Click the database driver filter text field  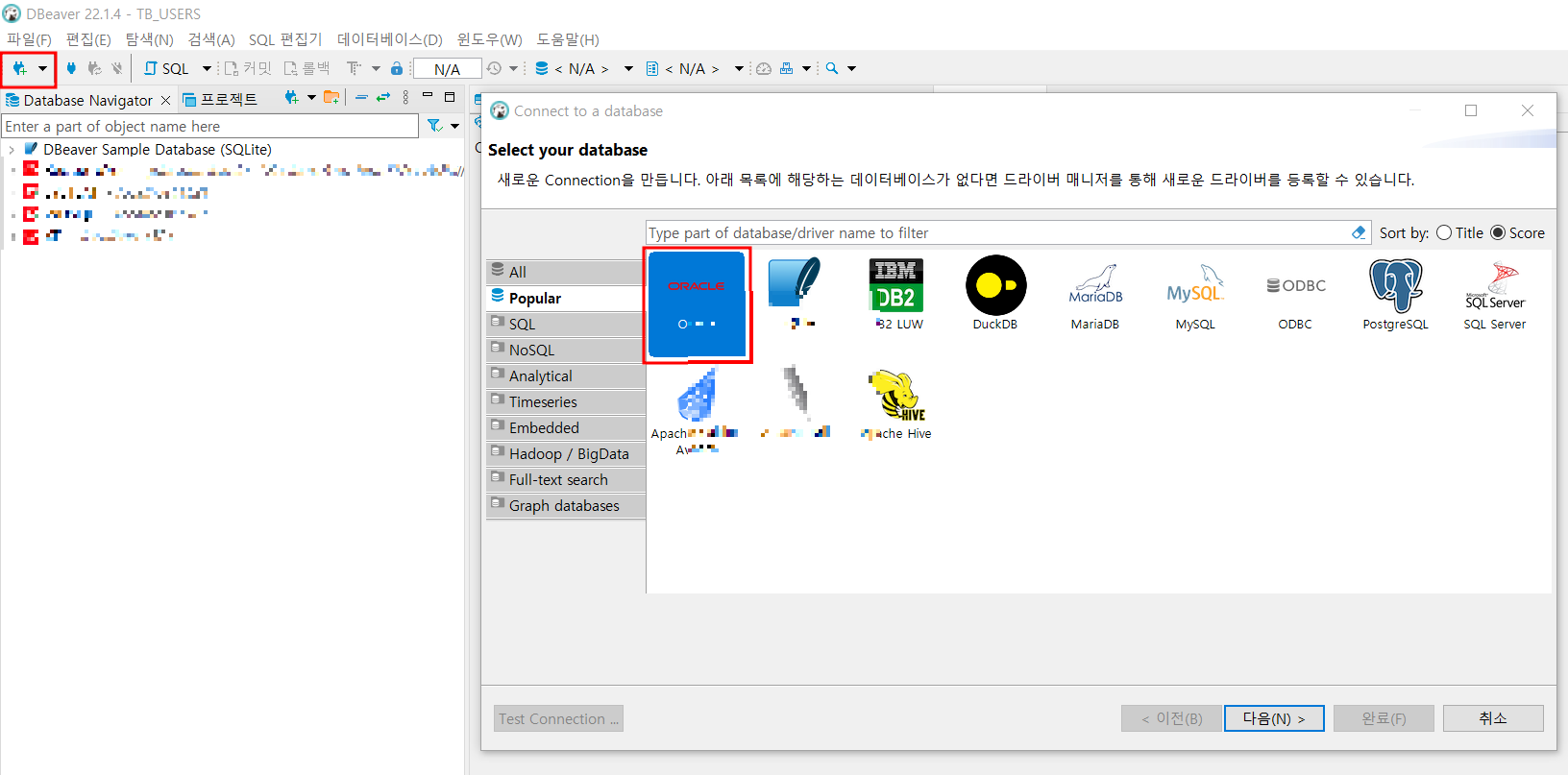997,232
